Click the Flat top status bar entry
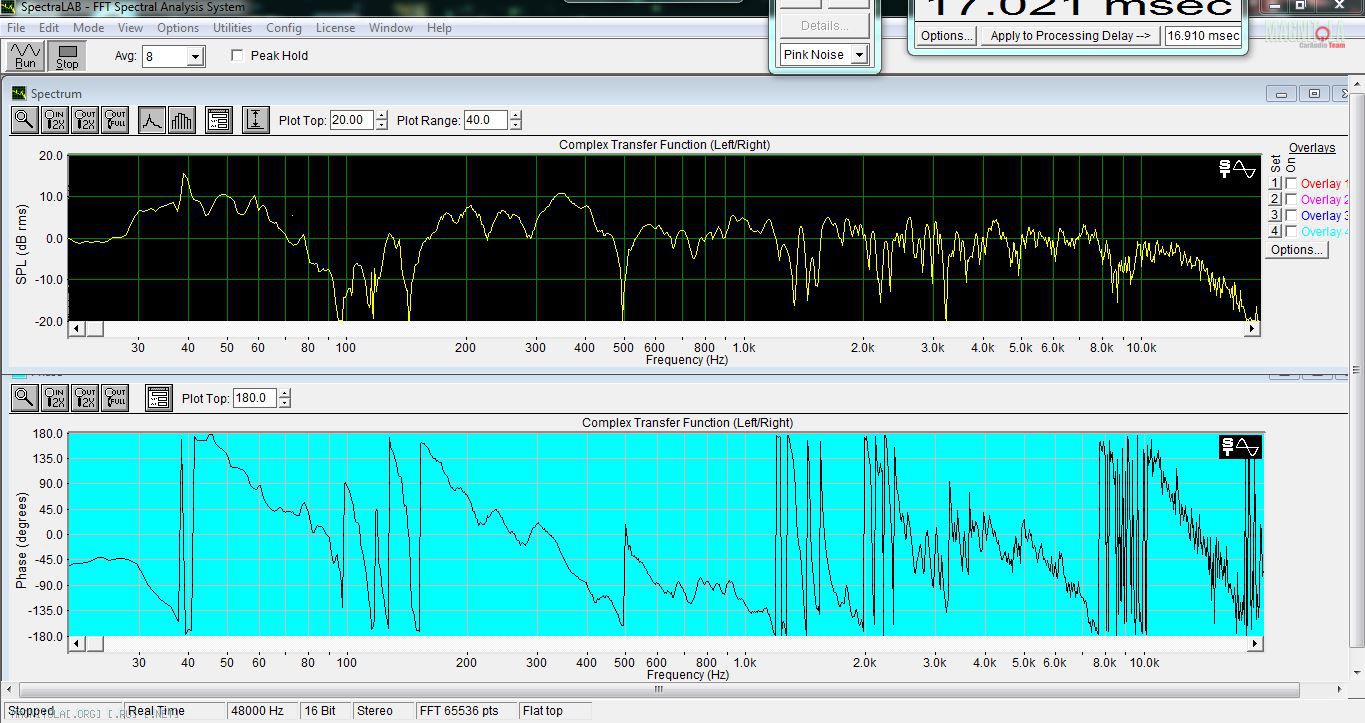 tap(554, 711)
